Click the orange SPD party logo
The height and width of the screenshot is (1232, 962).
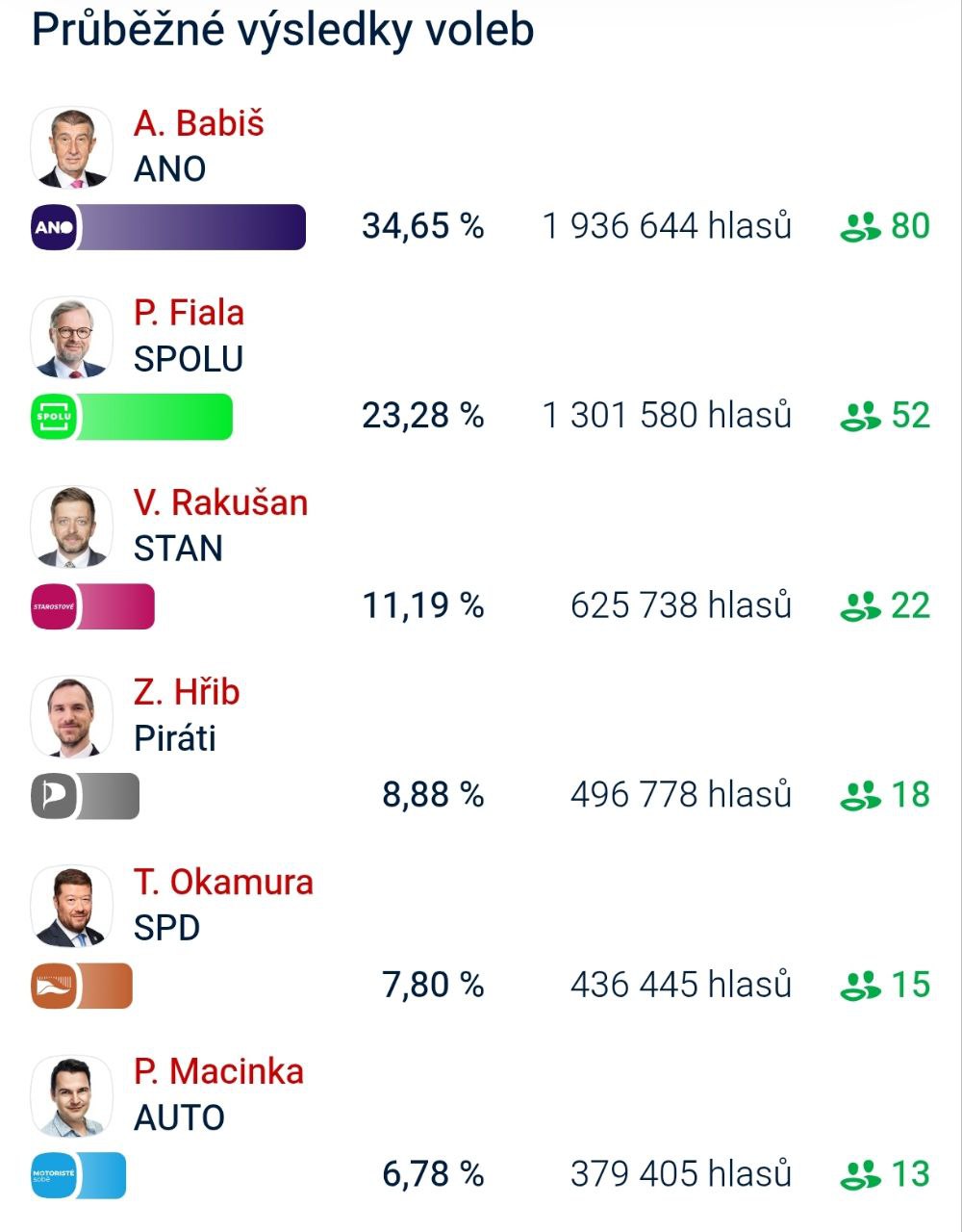point(55,986)
